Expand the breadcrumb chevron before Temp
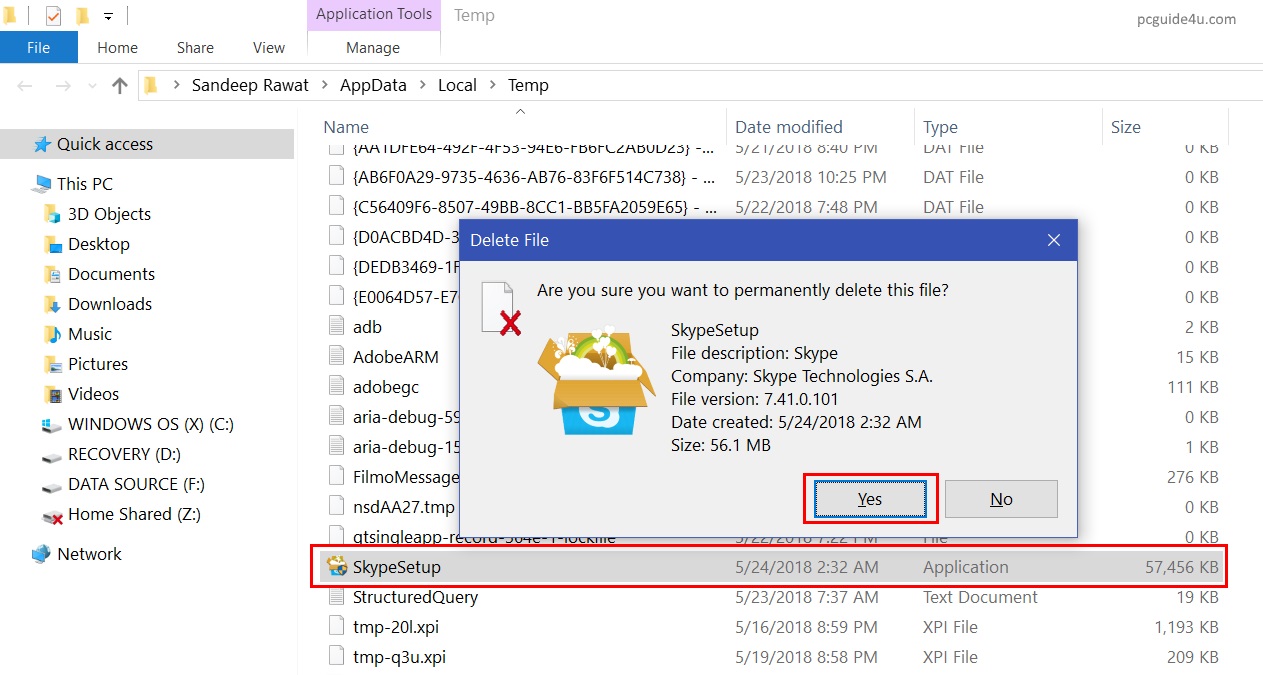The width and height of the screenshot is (1263, 675). click(x=492, y=86)
